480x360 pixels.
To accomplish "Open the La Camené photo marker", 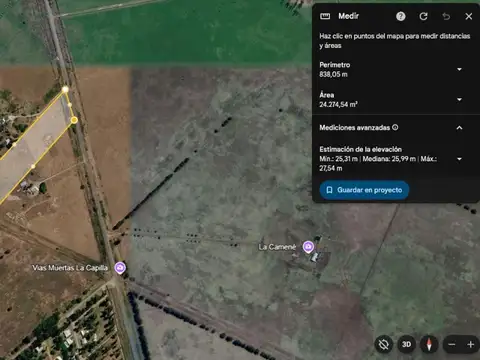I will 308,247.
